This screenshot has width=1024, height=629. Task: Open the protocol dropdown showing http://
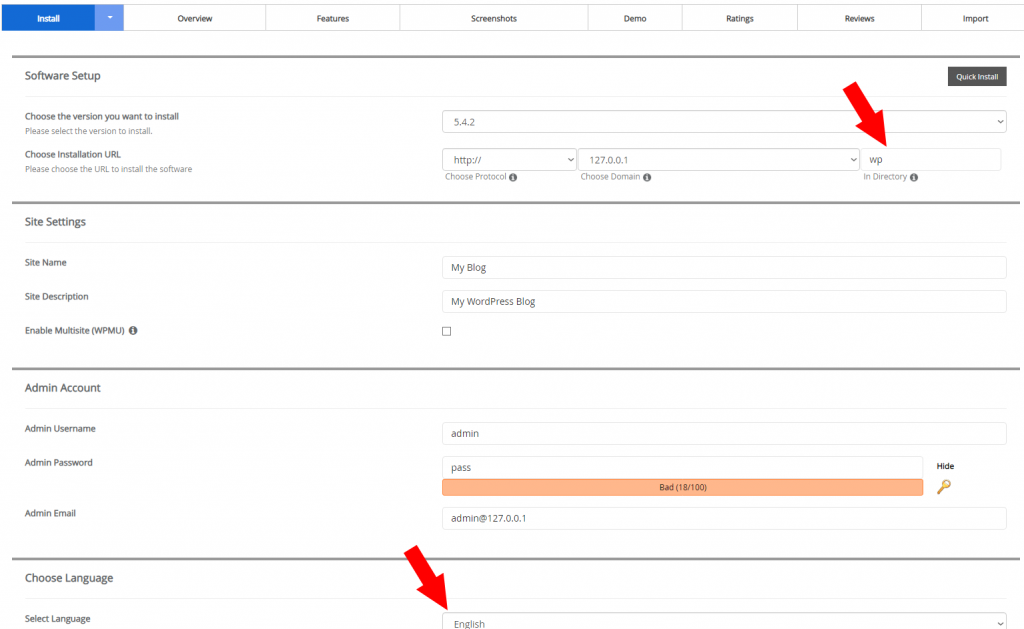tap(510, 159)
